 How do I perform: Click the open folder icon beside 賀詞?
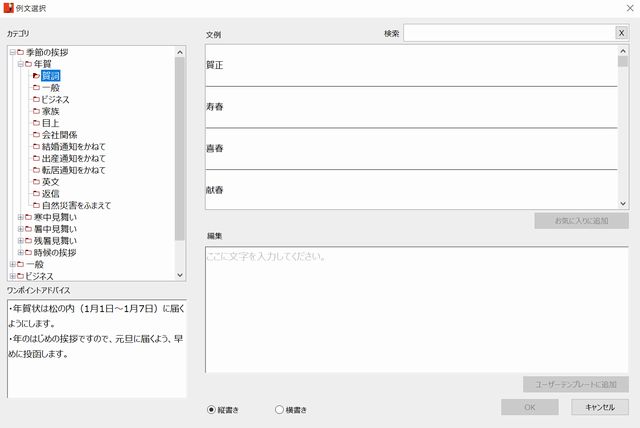pos(36,76)
